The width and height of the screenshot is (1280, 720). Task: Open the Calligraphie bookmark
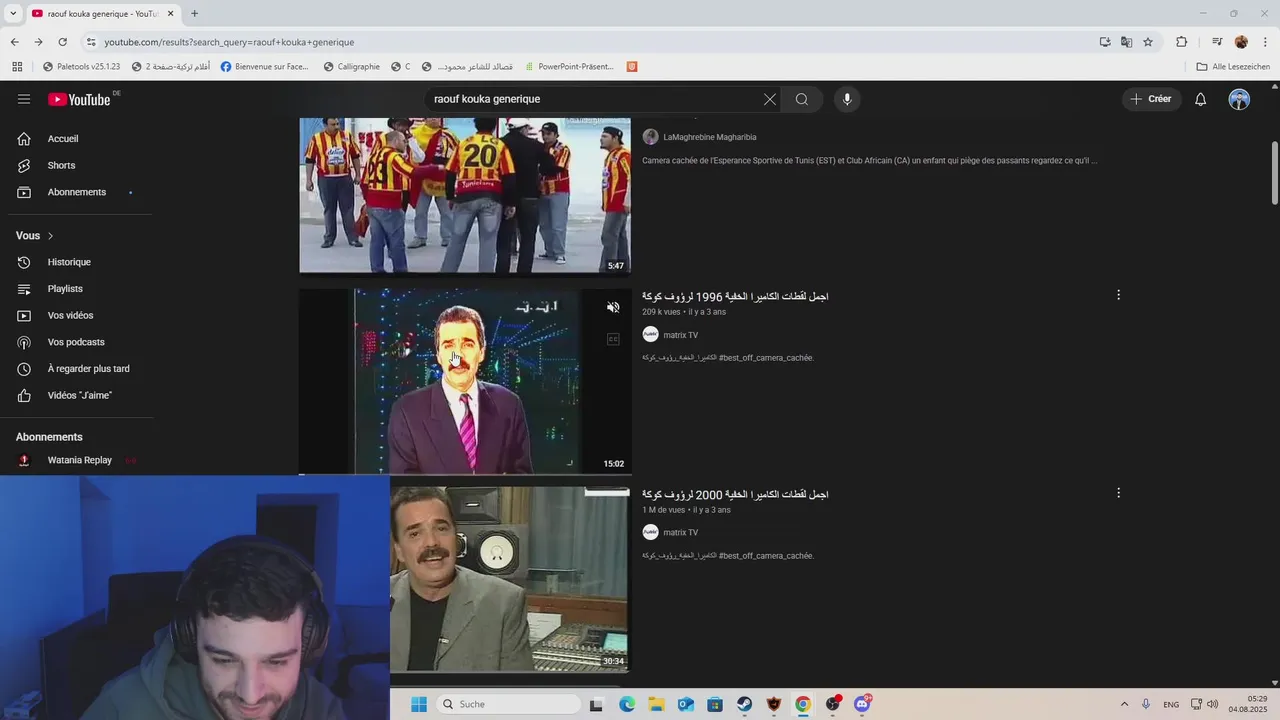pyautogui.click(x=351, y=67)
